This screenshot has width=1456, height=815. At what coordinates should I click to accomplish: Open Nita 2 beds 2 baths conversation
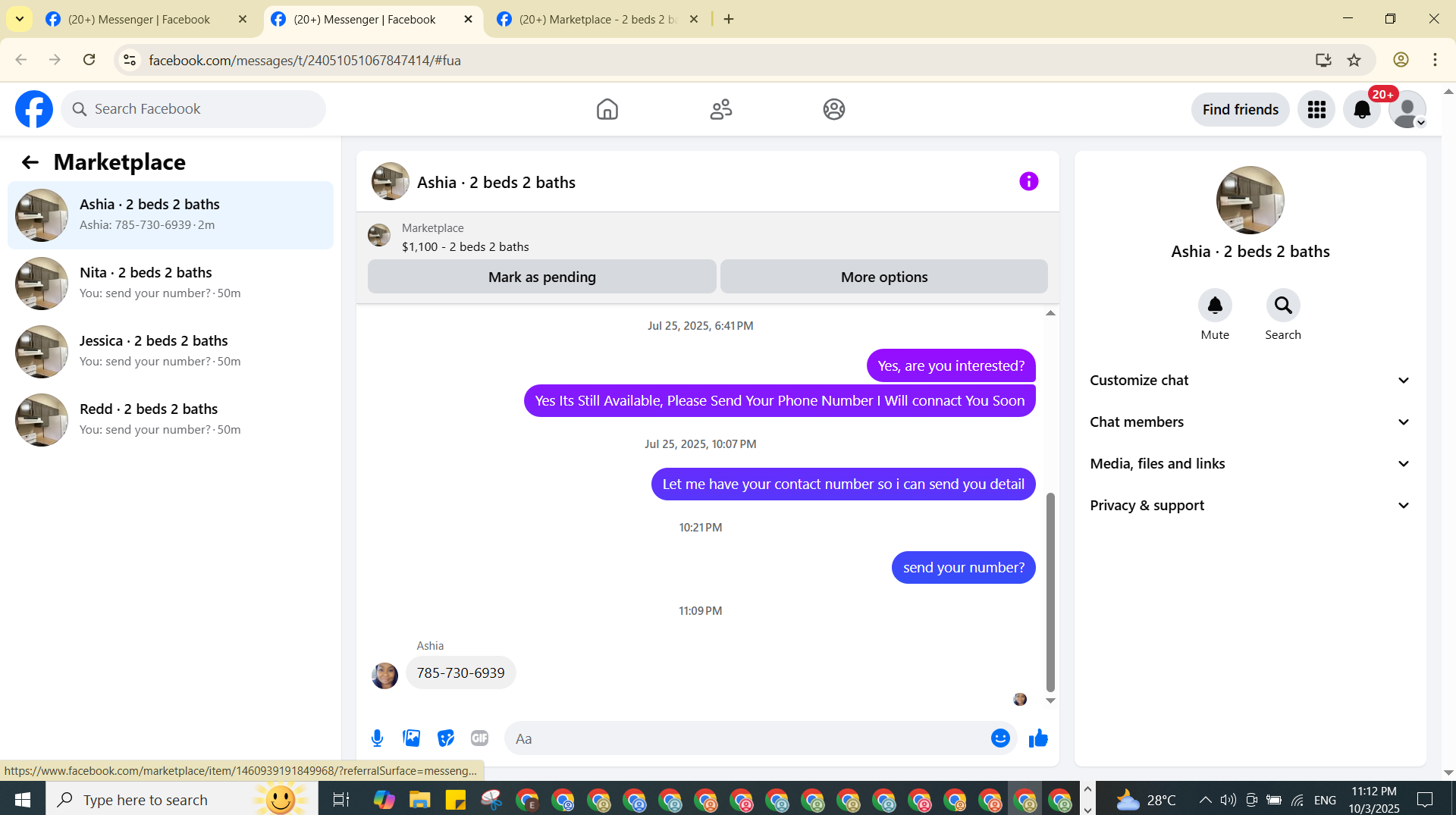click(x=171, y=284)
